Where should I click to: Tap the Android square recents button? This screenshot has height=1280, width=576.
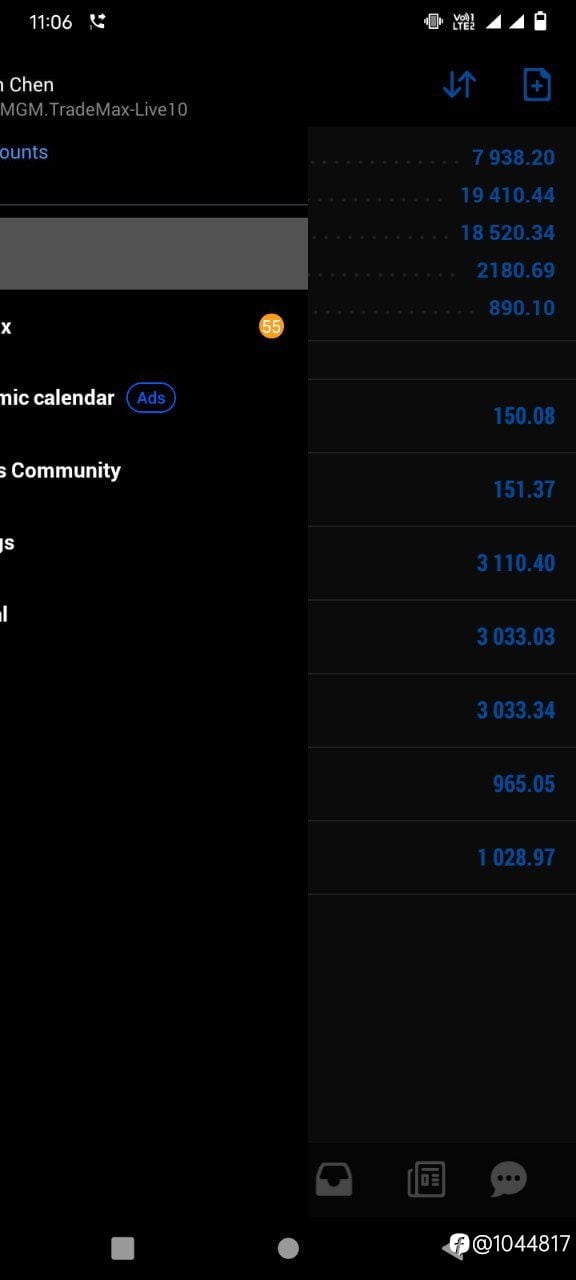tap(122, 1247)
